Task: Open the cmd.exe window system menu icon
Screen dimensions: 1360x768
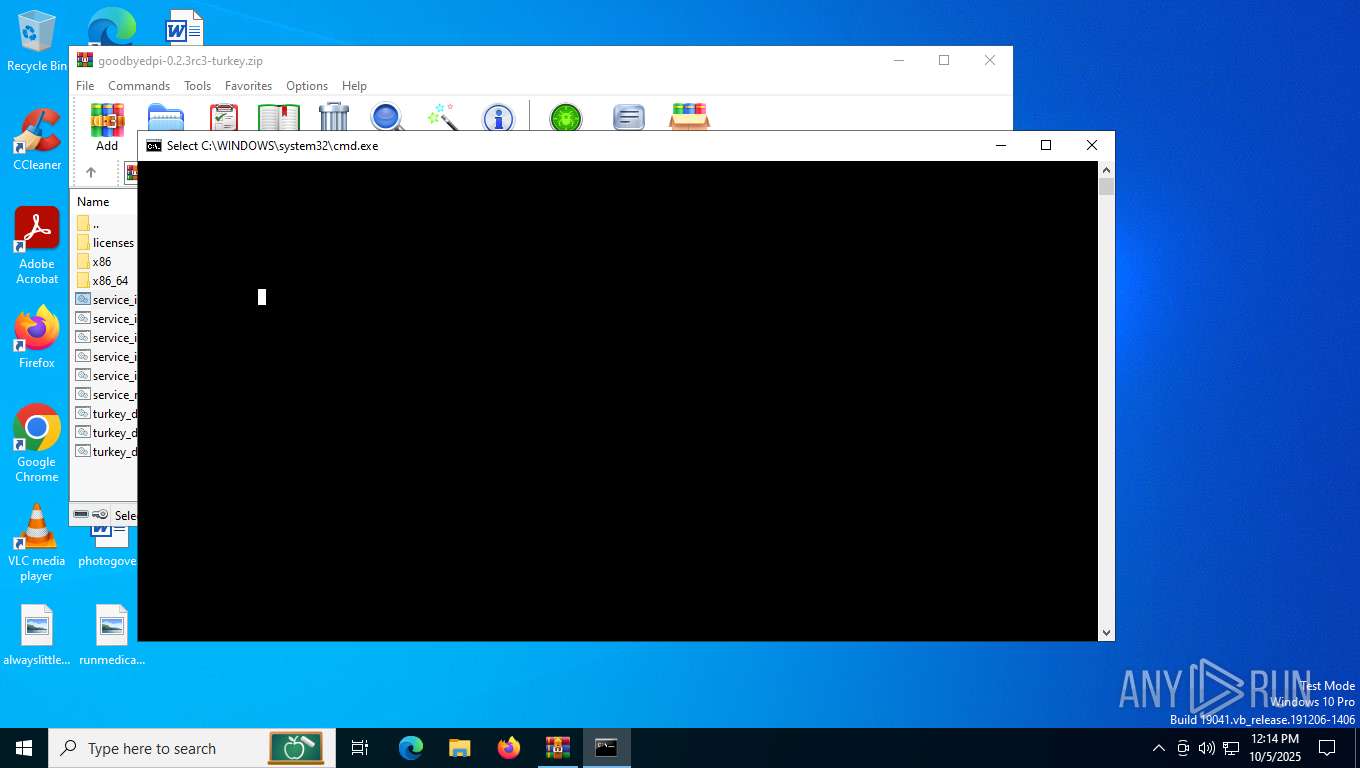Action: 153,146
